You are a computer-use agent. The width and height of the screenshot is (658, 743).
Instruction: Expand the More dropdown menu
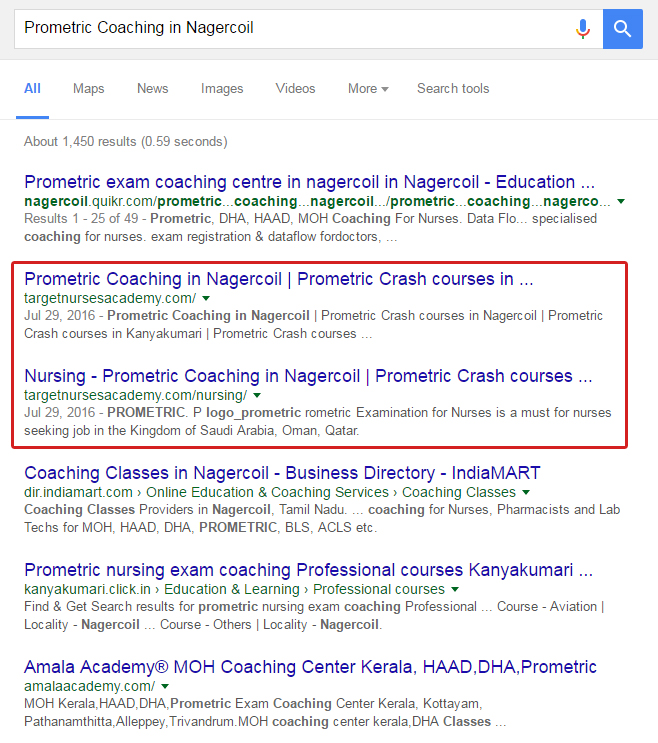click(368, 89)
